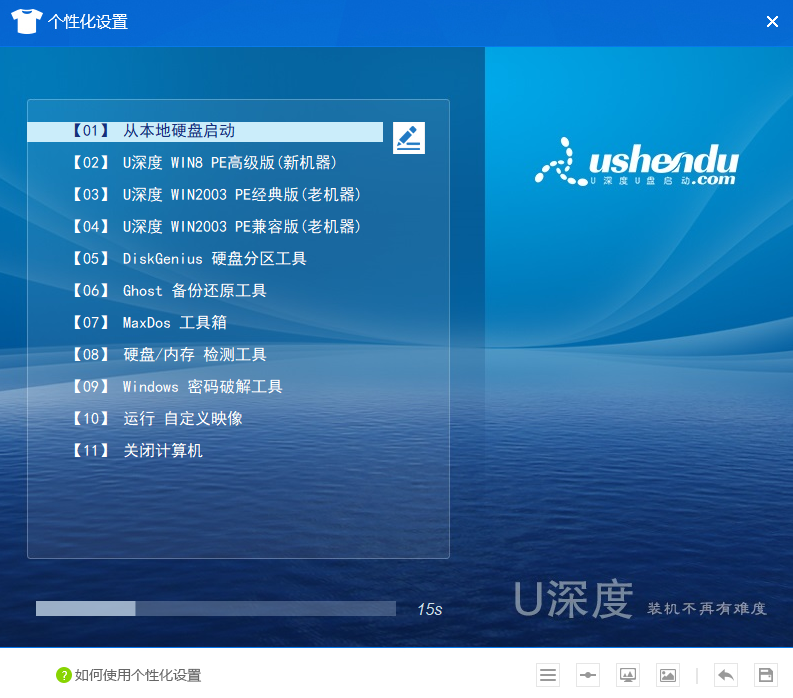Open the background image picture icon
The image size is (793, 698).
(668, 675)
